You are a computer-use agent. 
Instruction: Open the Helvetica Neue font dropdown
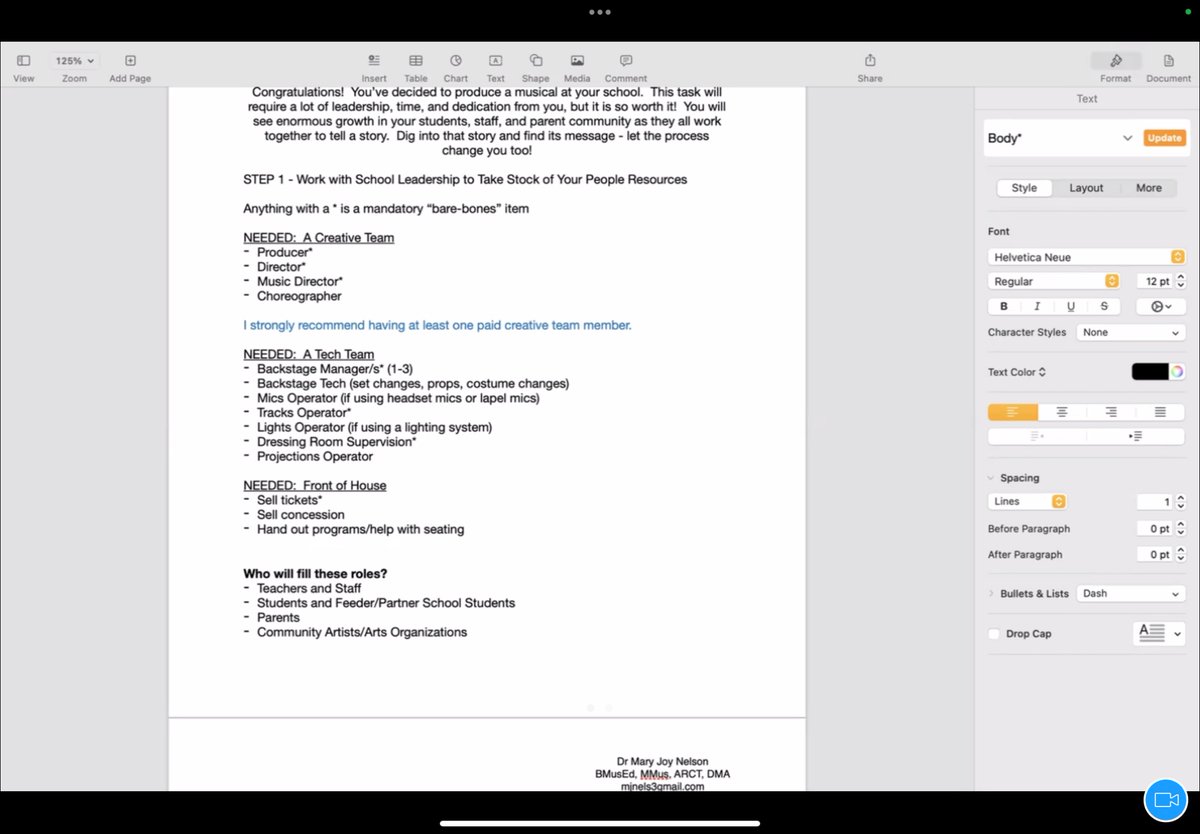pyautogui.click(x=1086, y=257)
